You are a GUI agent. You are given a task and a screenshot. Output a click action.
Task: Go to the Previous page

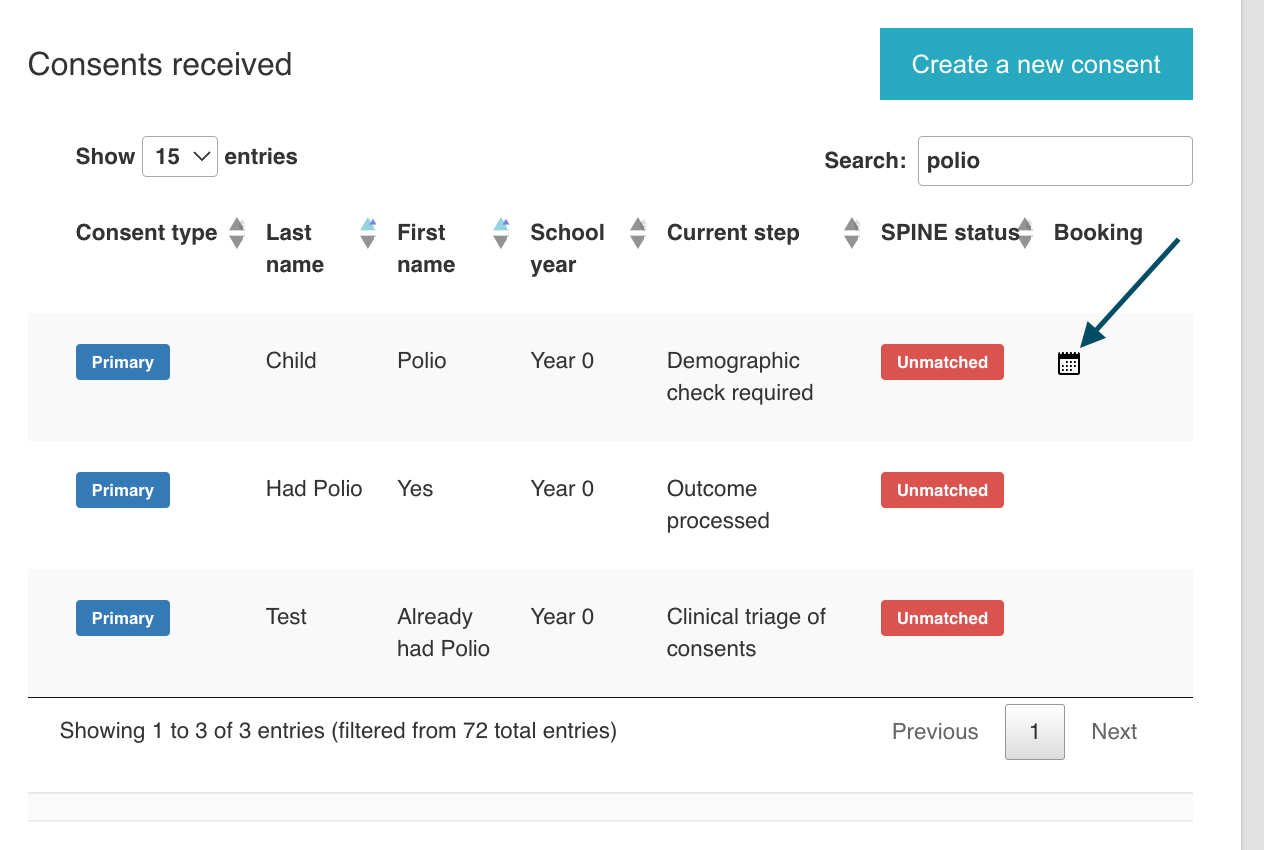(x=934, y=732)
